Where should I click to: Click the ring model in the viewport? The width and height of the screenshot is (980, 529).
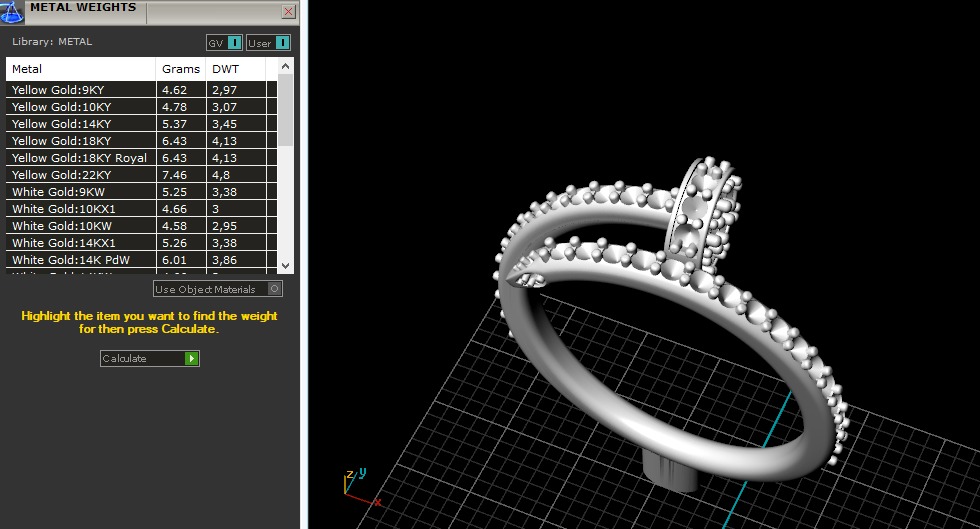(x=672, y=325)
